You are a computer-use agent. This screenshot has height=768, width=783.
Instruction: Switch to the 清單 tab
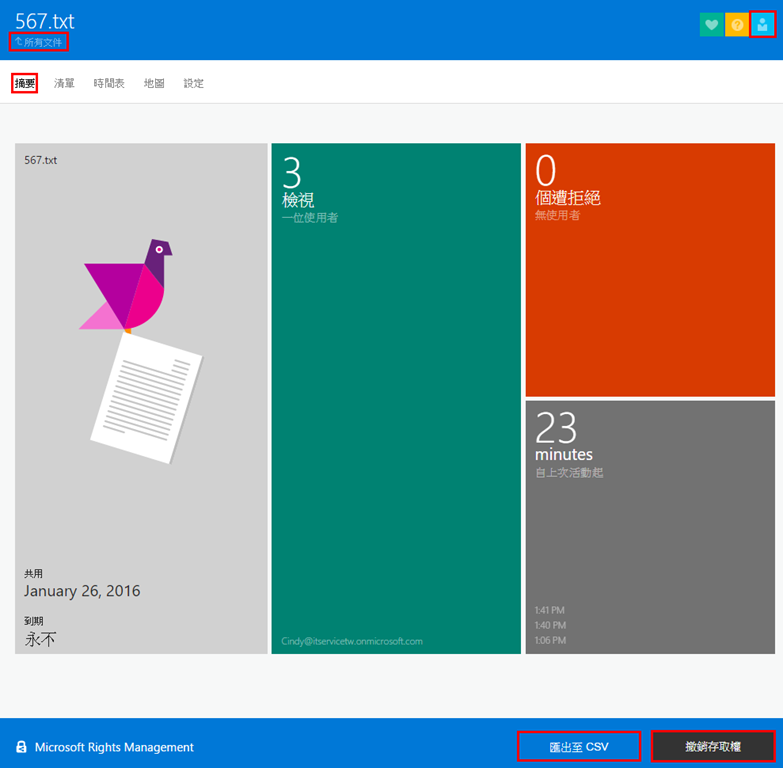click(64, 83)
